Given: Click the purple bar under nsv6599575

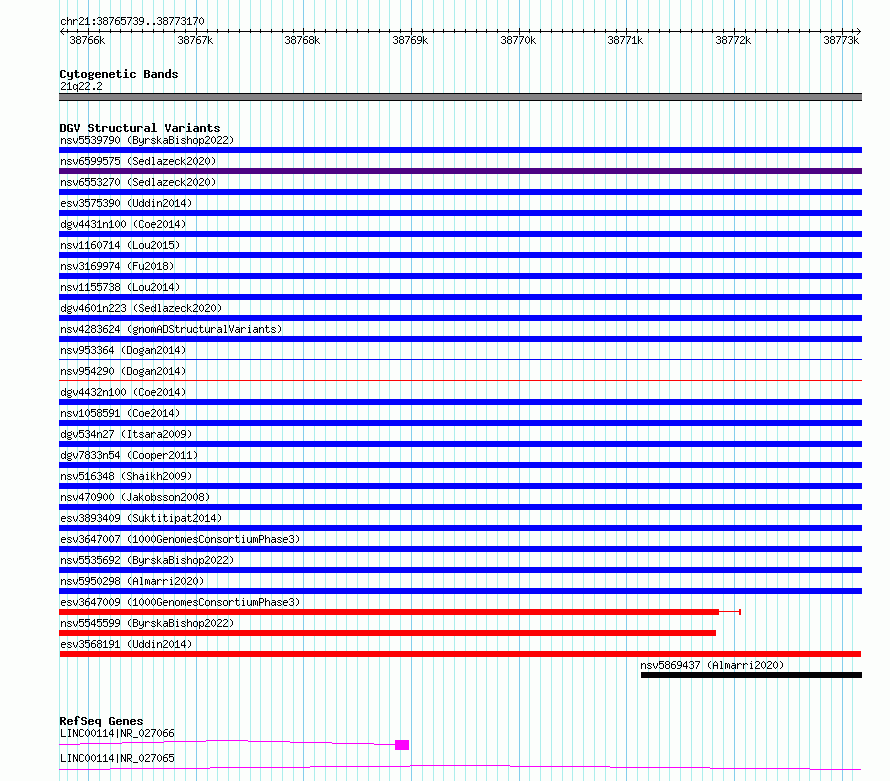Looking at the screenshot, I should pos(460,171).
